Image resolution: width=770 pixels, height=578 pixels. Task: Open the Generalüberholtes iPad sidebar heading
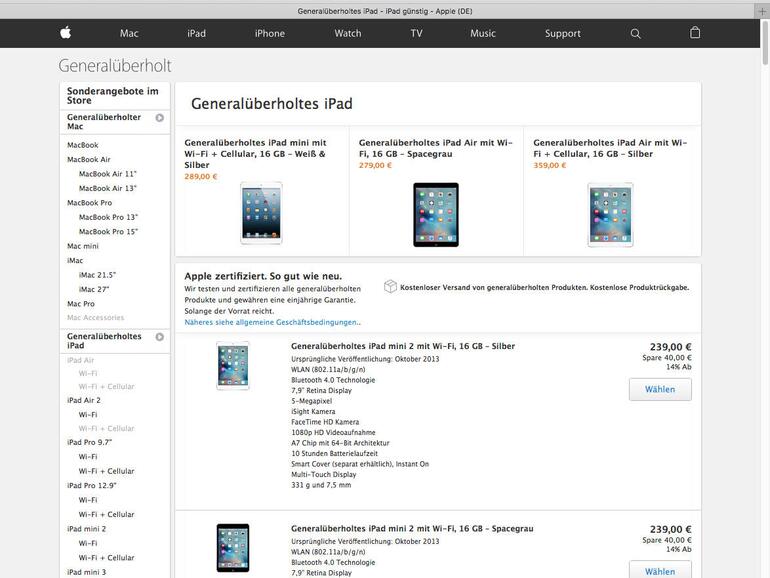click(104, 341)
